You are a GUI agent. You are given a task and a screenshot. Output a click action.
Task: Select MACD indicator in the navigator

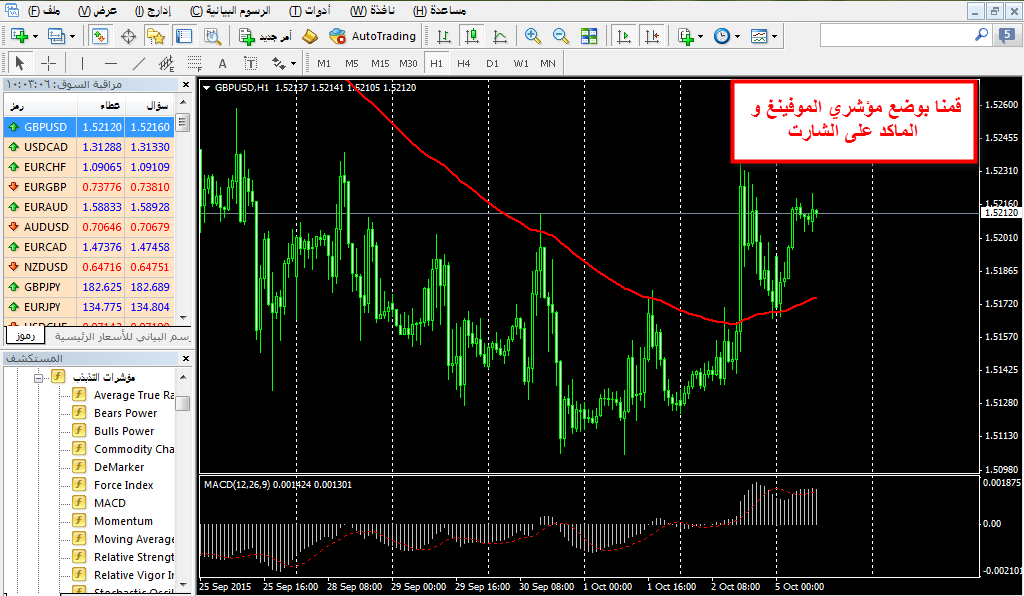tap(110, 503)
